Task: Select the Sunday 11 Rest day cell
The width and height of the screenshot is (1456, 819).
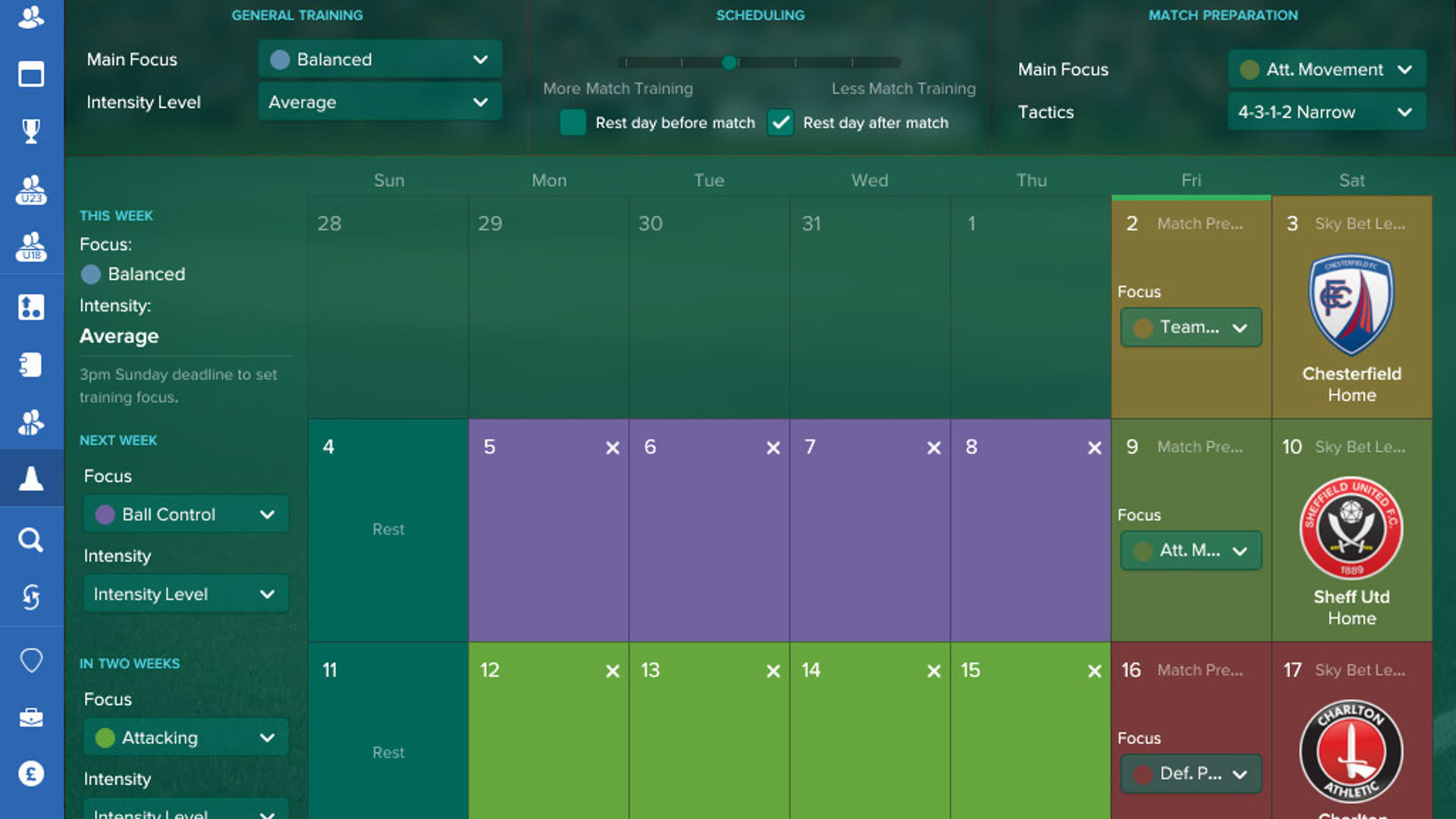Action: coord(388,731)
